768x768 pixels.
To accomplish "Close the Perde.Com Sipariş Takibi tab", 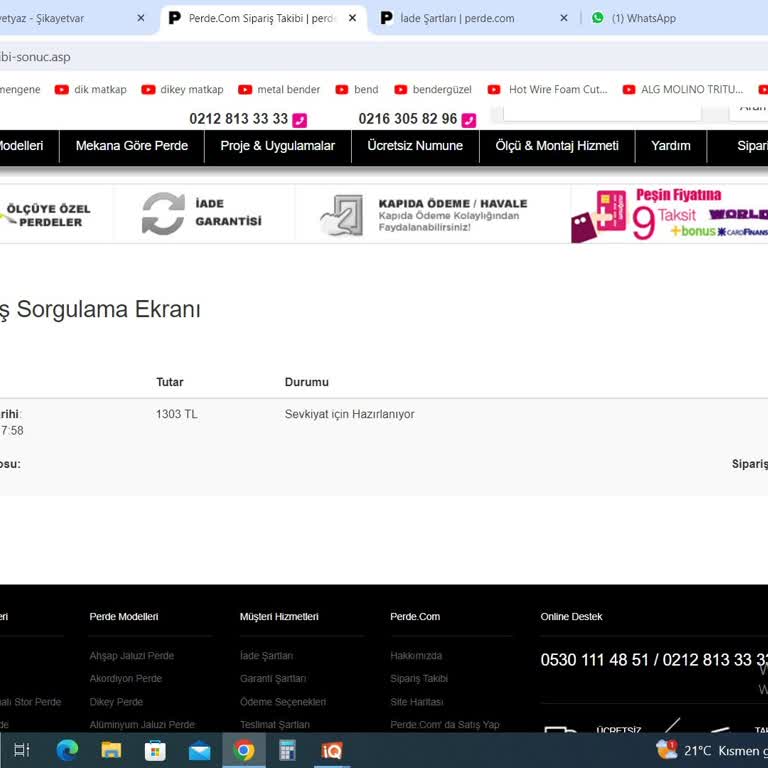I will point(352,18).
